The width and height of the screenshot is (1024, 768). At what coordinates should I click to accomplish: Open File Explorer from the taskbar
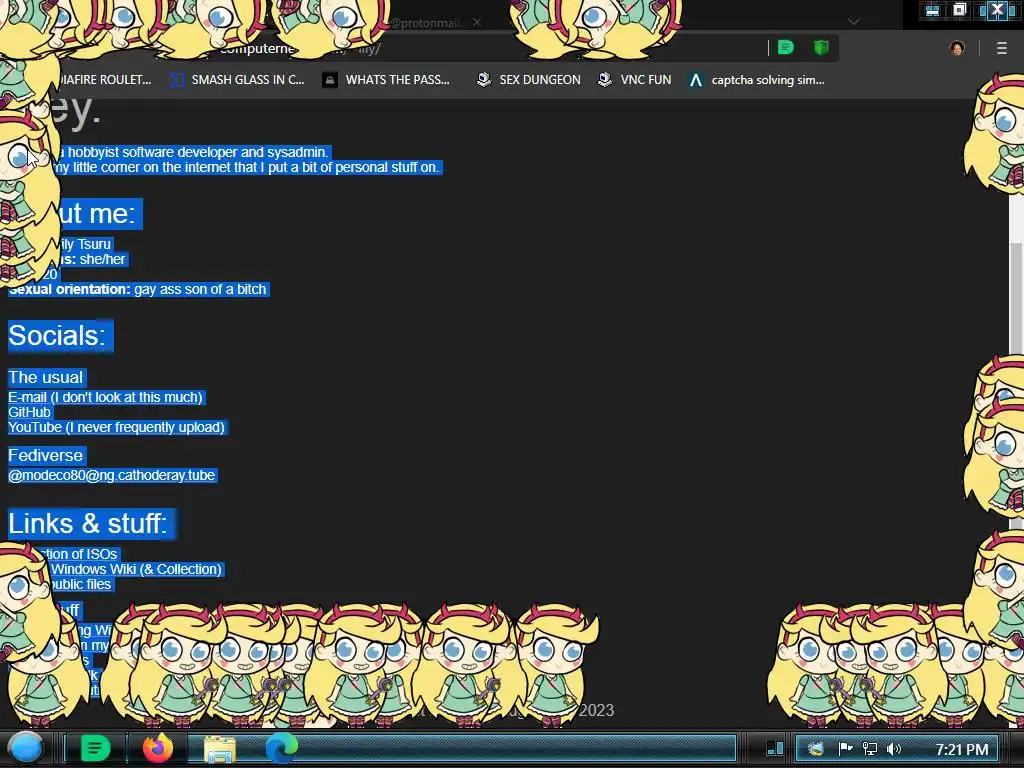[220, 748]
